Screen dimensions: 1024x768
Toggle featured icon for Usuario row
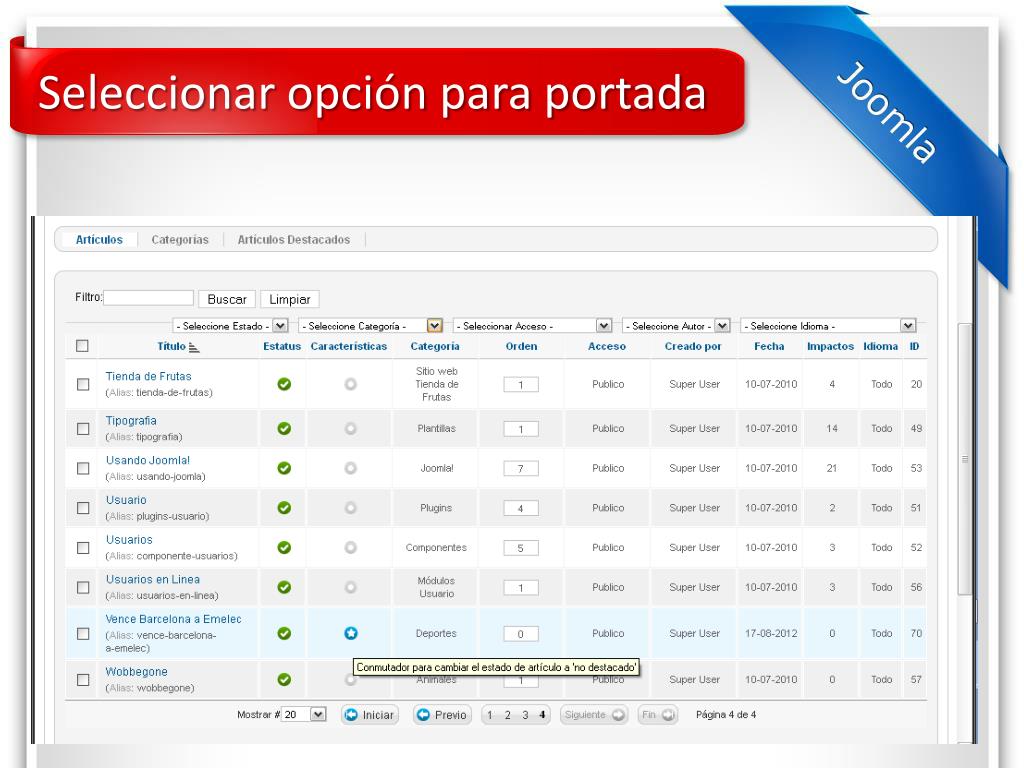[351, 507]
